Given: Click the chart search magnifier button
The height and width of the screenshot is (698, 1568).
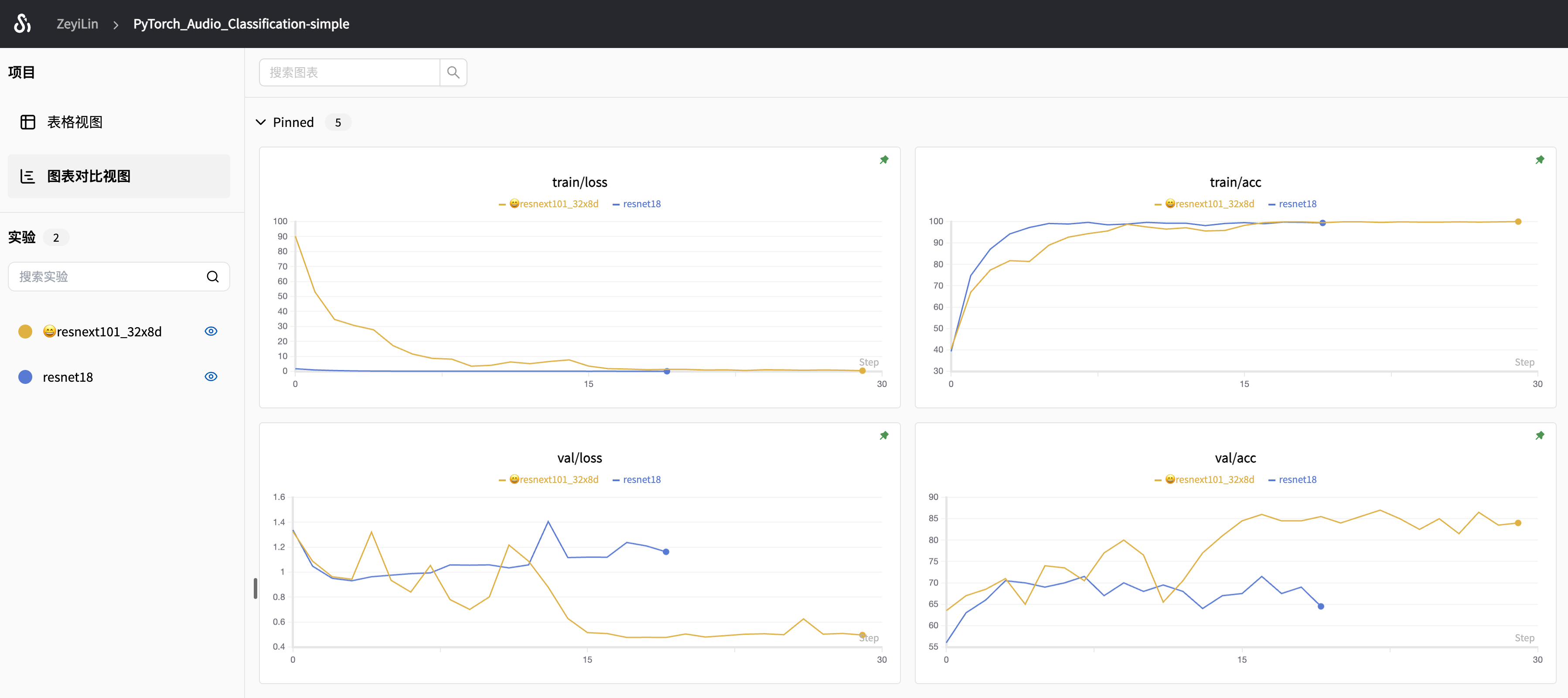Looking at the screenshot, I should [x=453, y=72].
